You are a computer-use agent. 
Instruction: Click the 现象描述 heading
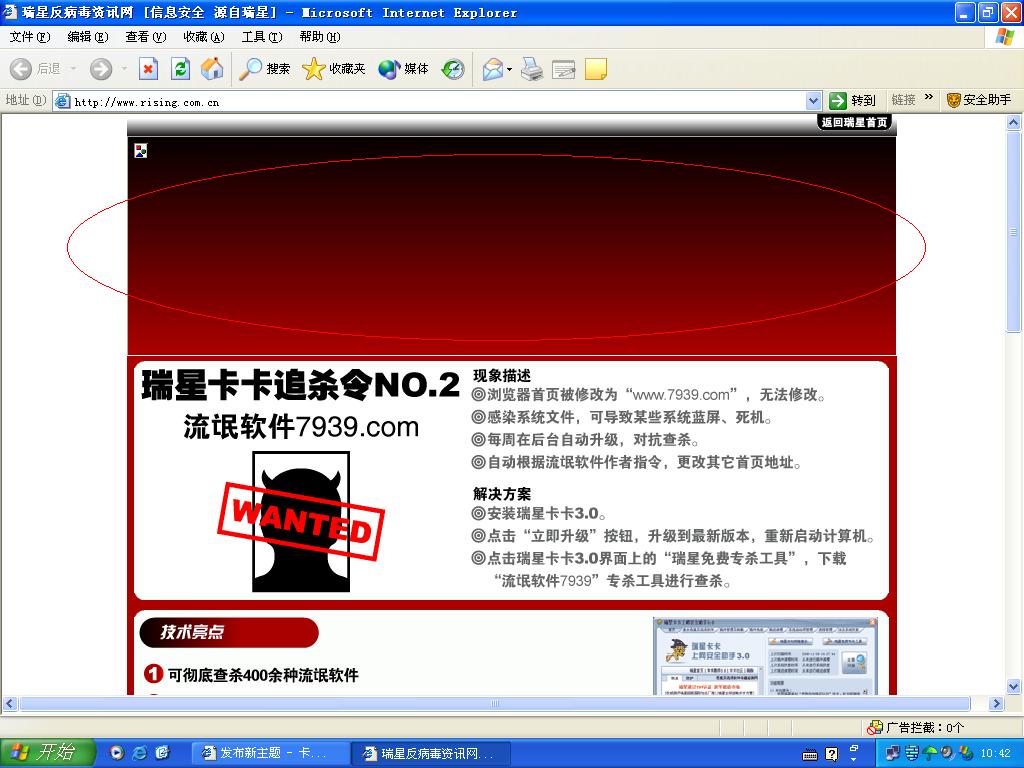[x=502, y=376]
